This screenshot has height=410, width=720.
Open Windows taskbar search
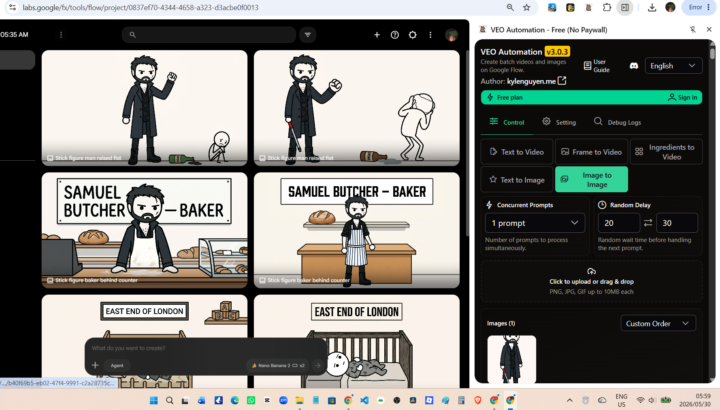(169, 400)
